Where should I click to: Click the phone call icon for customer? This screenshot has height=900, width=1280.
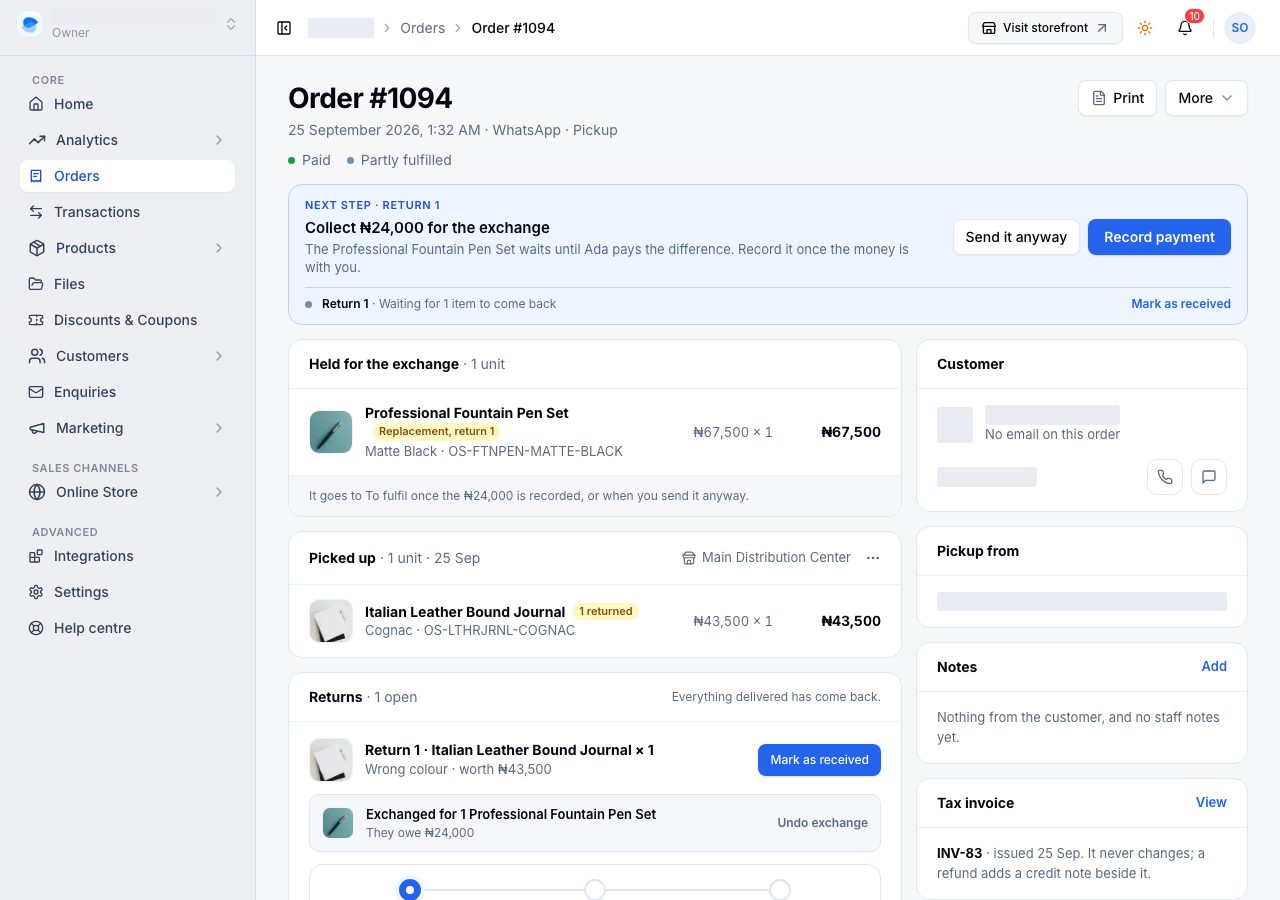[x=1165, y=477]
